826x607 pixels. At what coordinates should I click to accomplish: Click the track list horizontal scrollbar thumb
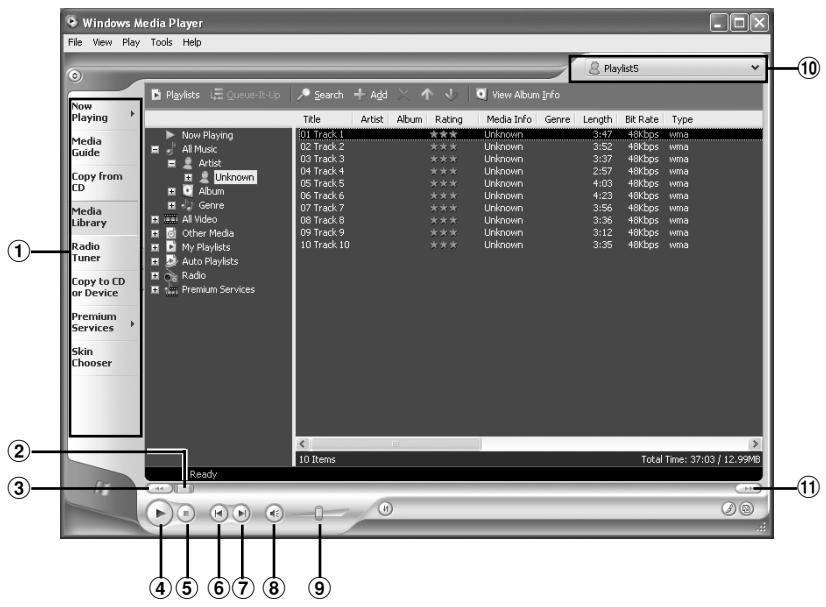pyautogui.click(x=395, y=444)
